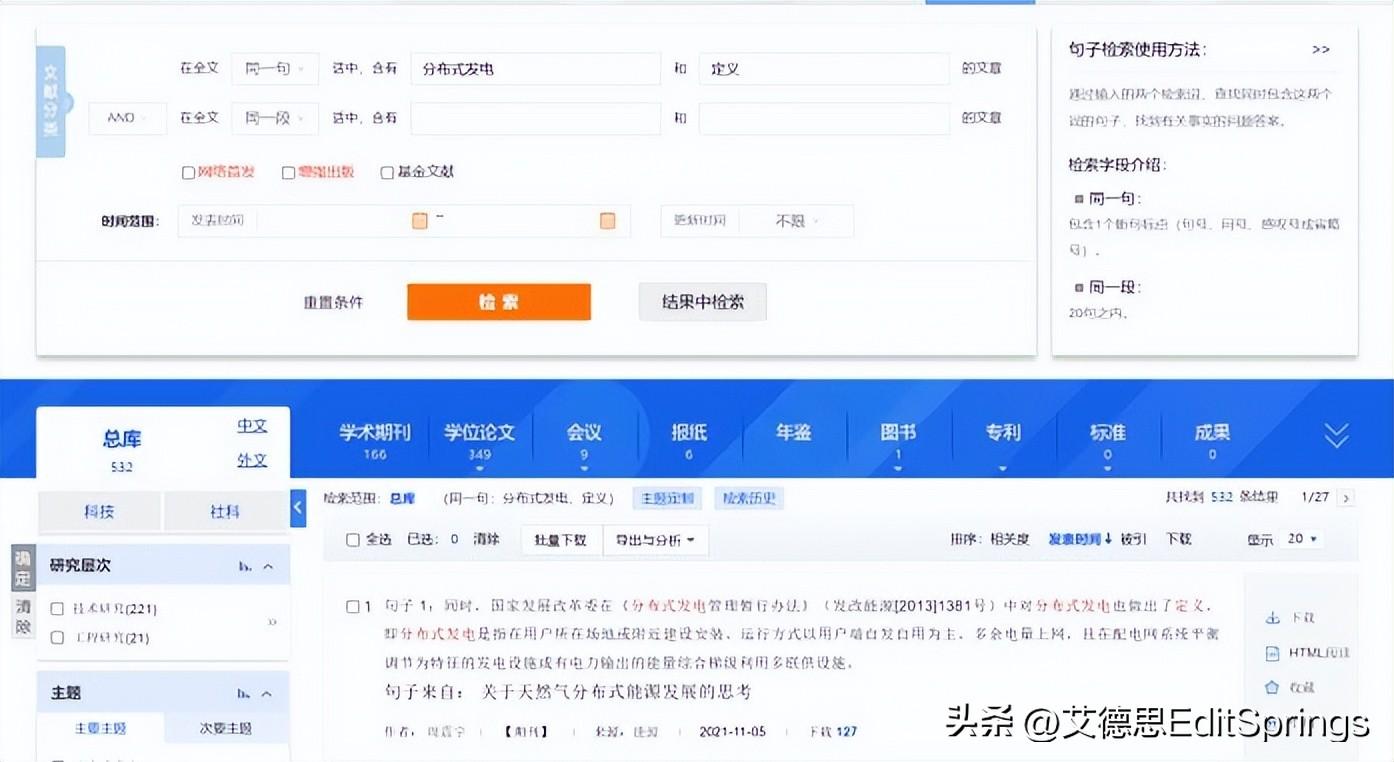Show more 研究层次 options double arrow
Viewport: 1394px width, 762px height.
tap(272, 622)
